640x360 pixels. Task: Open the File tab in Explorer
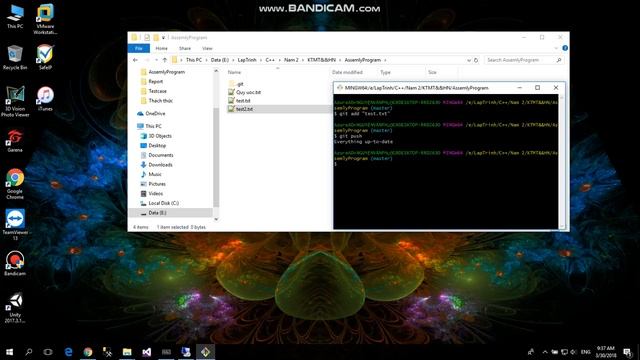139,48
